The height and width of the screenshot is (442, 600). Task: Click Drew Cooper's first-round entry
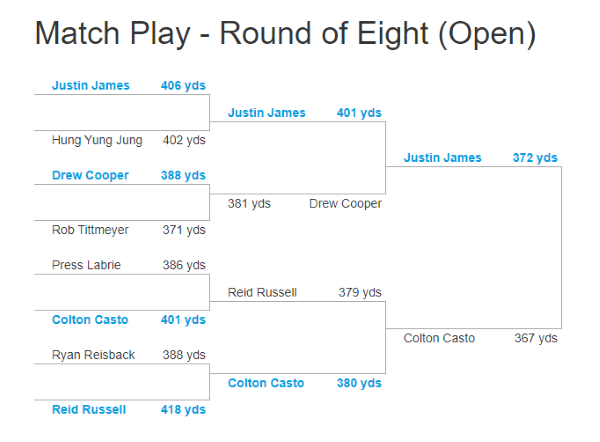[90, 175]
